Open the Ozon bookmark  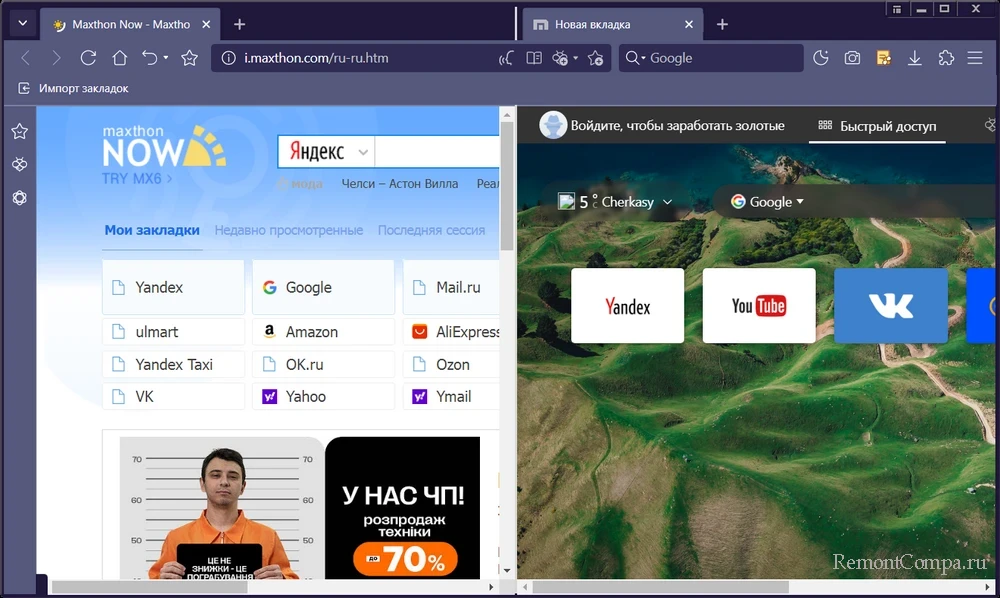tap(452, 364)
